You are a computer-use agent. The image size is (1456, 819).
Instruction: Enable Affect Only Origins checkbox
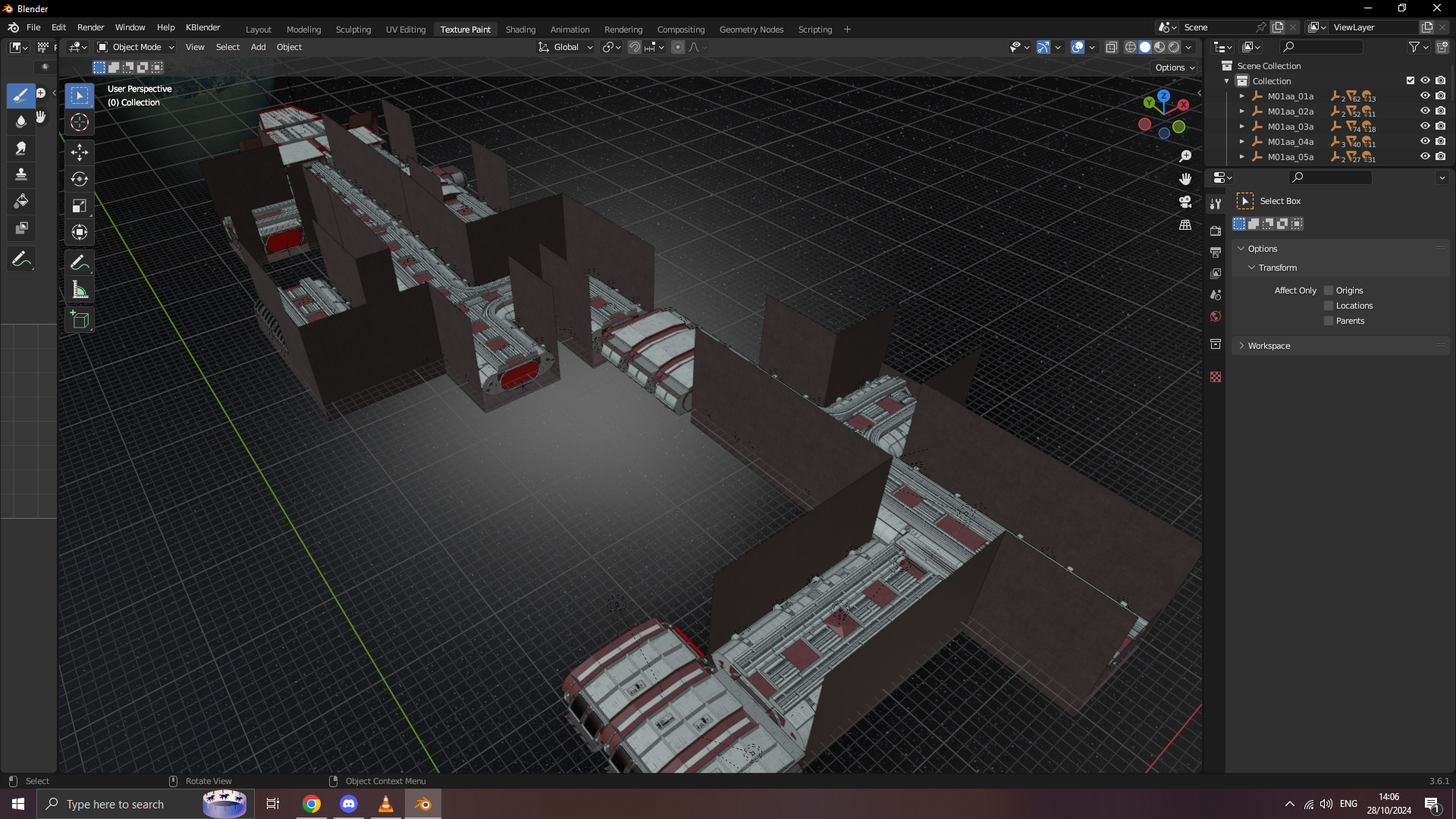(1329, 290)
